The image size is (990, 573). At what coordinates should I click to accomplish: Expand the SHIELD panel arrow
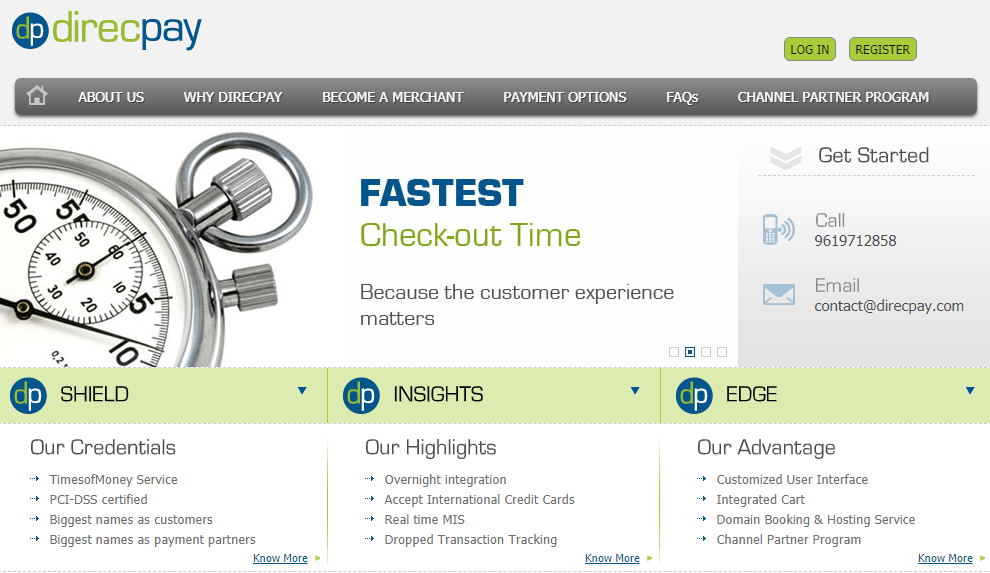point(302,391)
